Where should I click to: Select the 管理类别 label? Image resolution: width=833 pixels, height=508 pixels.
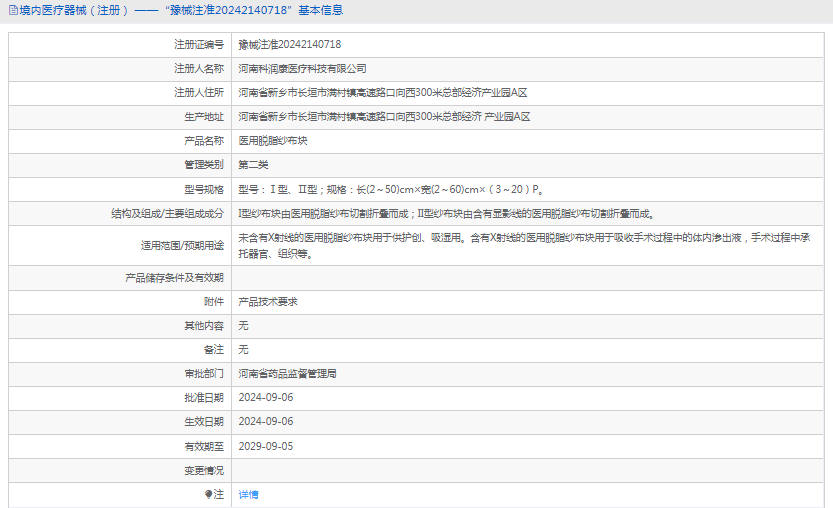(204, 165)
